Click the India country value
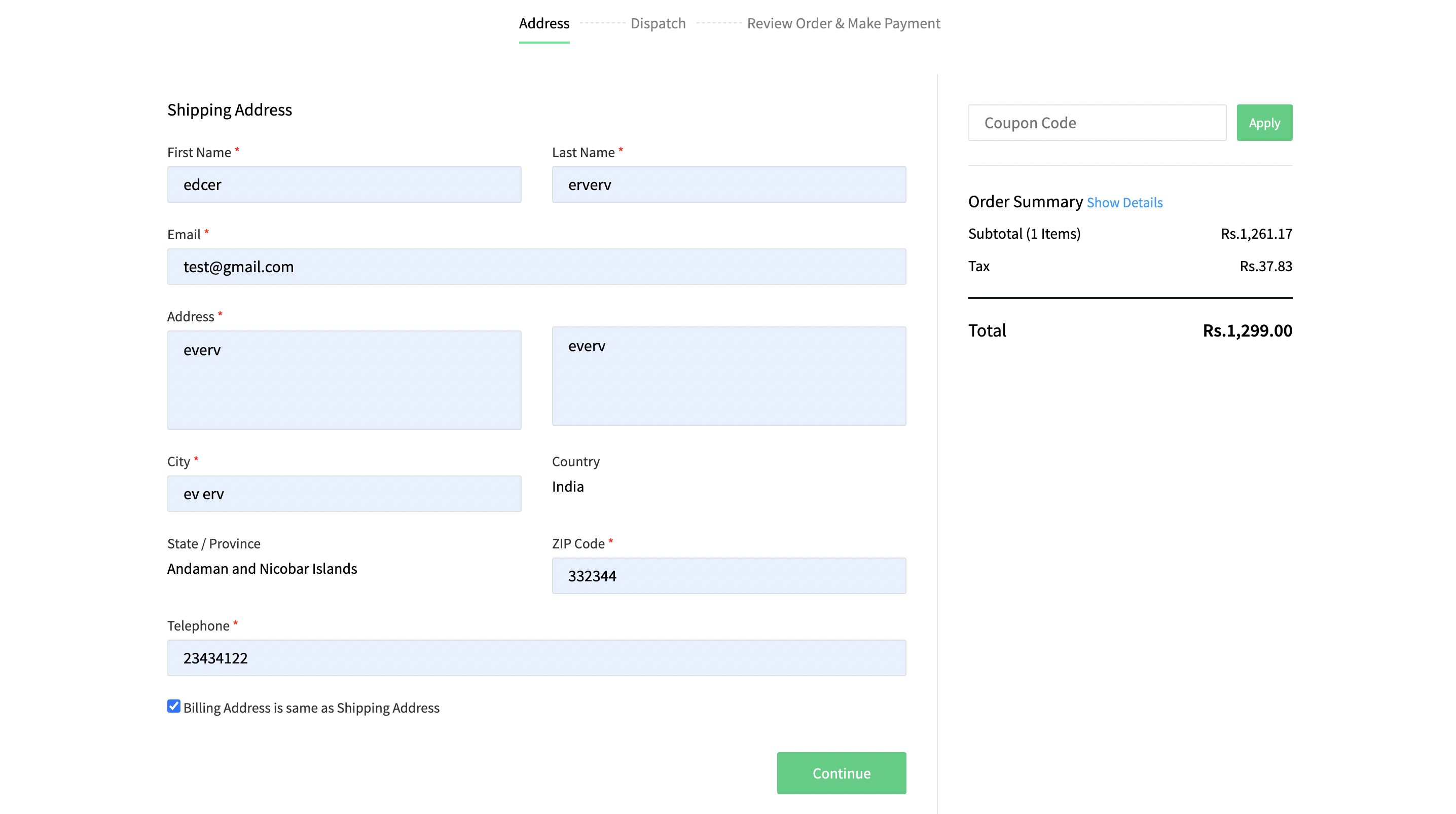Viewport: 1456px width, 814px height. (x=567, y=486)
